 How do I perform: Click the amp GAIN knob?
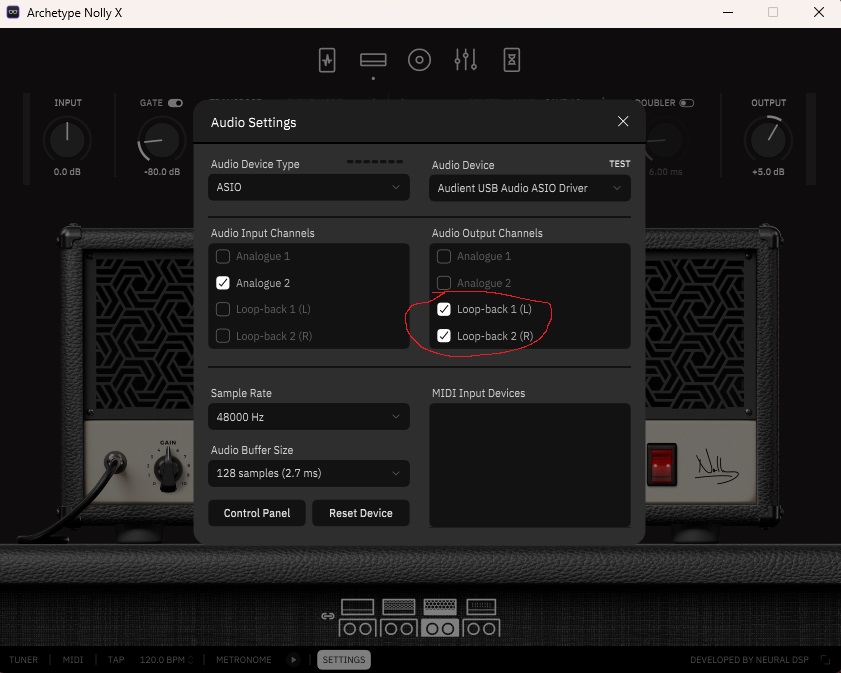pos(168,468)
